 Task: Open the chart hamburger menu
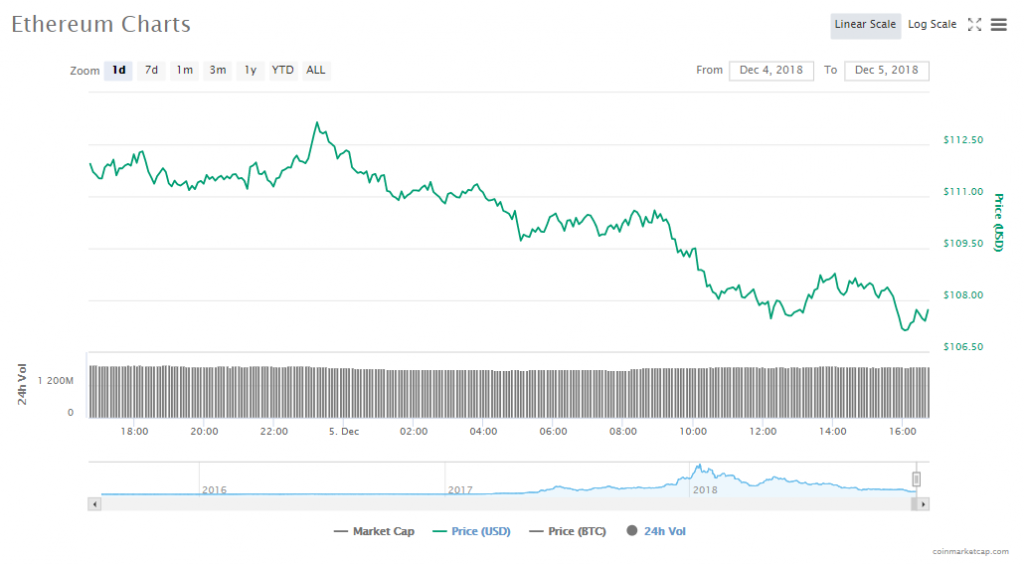pos(998,25)
